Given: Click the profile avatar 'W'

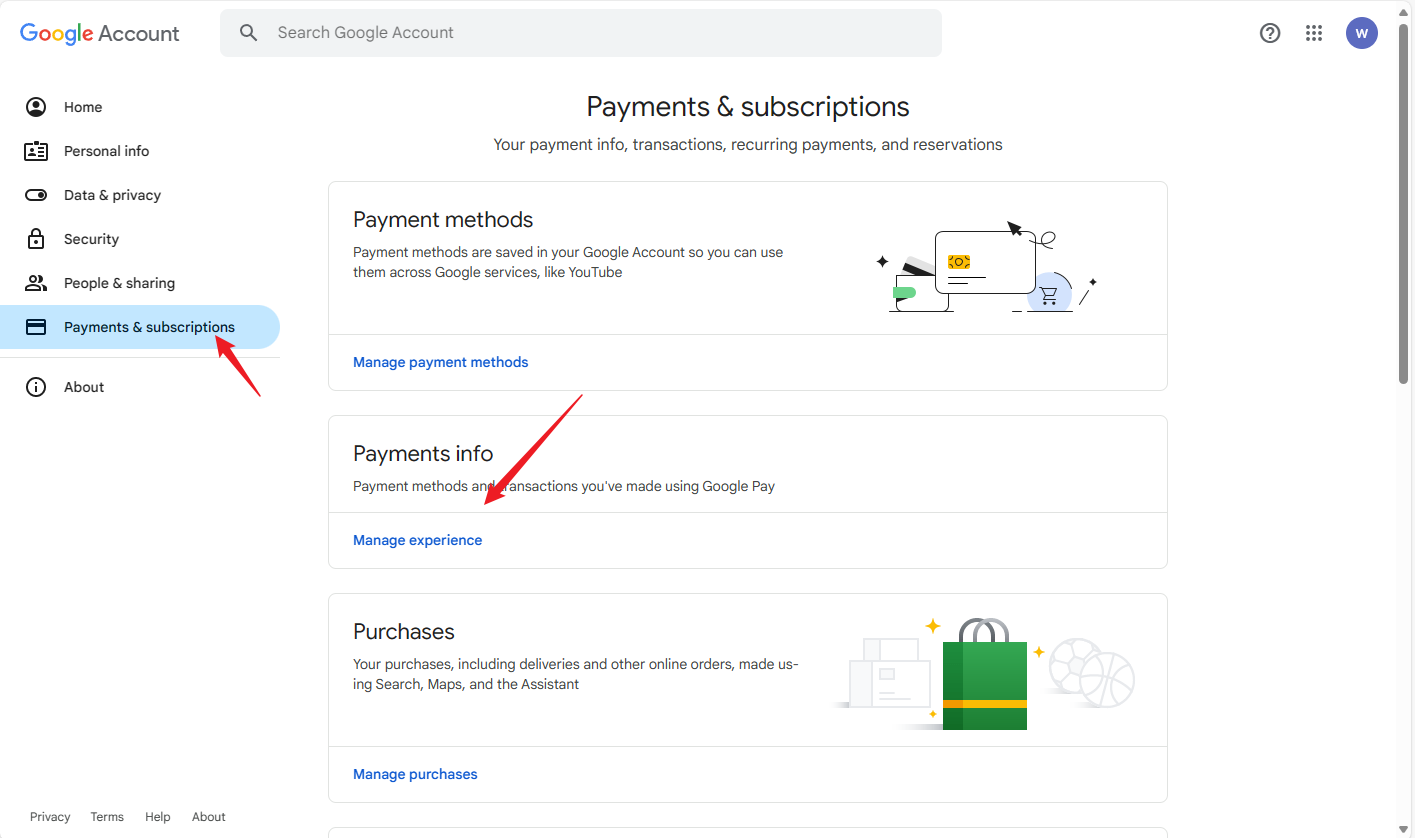Looking at the screenshot, I should (1361, 33).
